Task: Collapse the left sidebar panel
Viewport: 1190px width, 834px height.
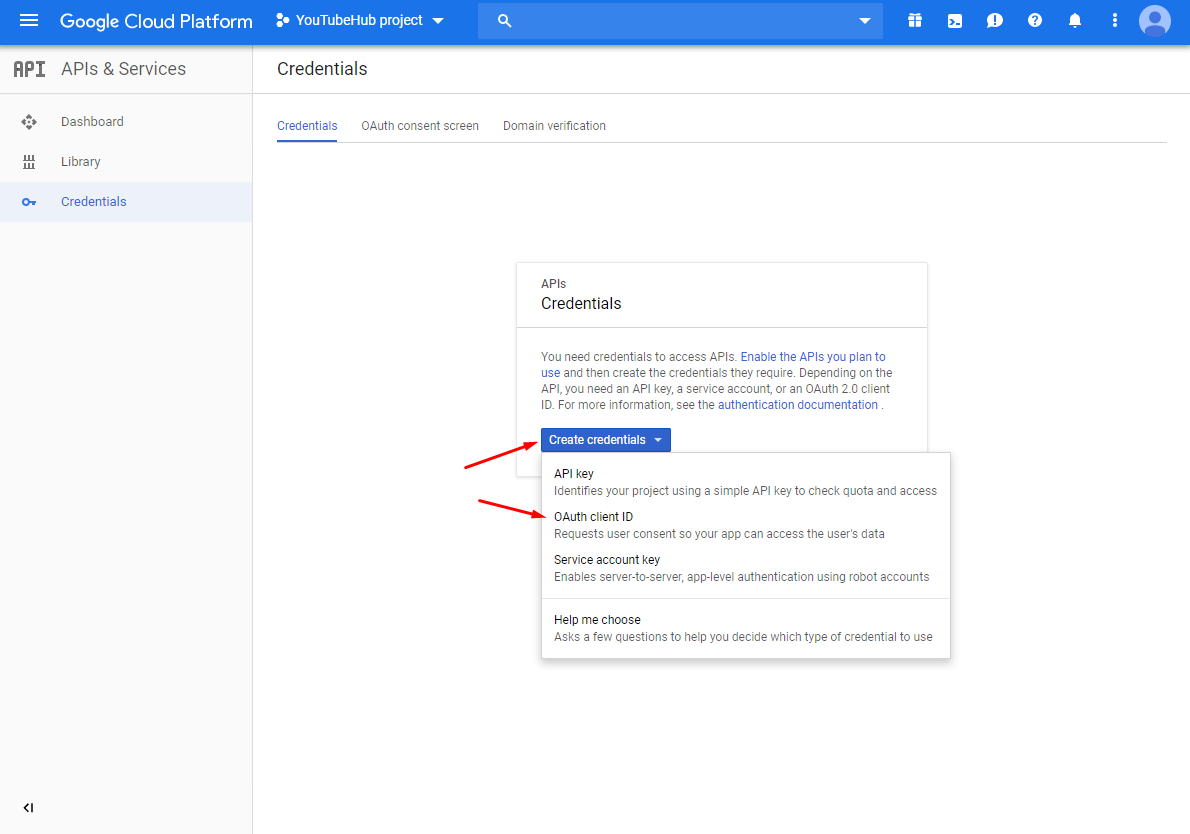Action: point(28,808)
